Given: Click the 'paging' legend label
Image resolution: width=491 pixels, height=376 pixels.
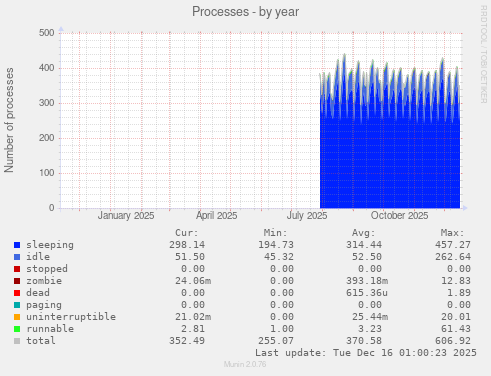Looking at the screenshot, I should 44,305.
